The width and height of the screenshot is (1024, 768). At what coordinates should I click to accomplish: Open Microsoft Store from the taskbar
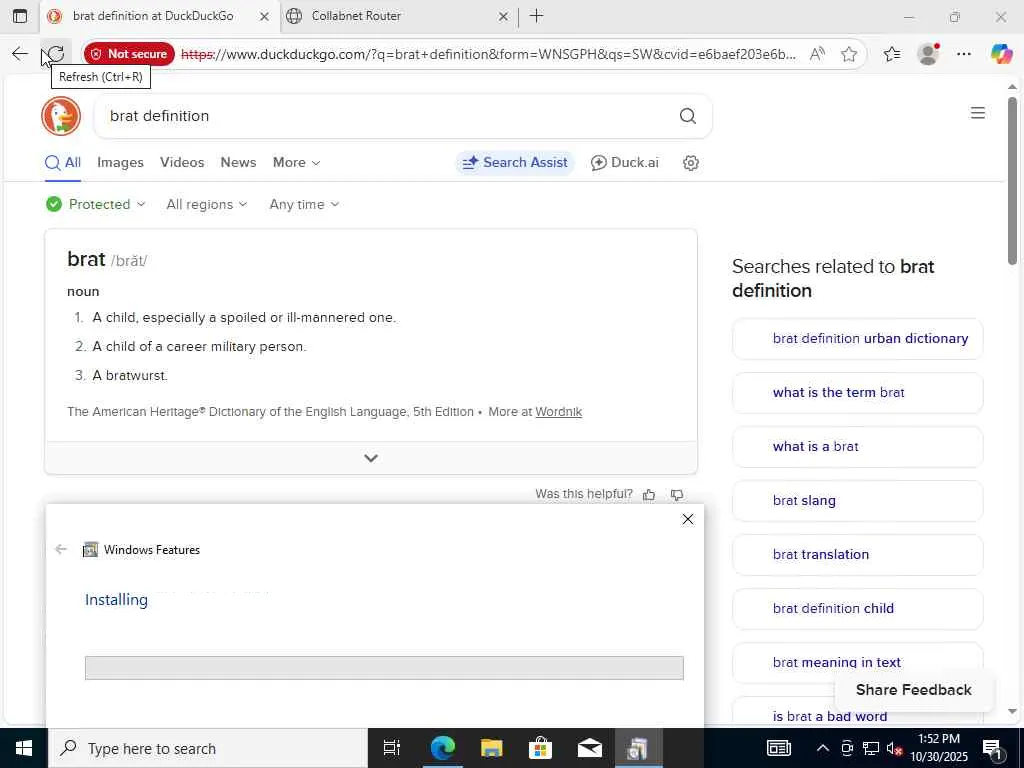click(x=540, y=748)
